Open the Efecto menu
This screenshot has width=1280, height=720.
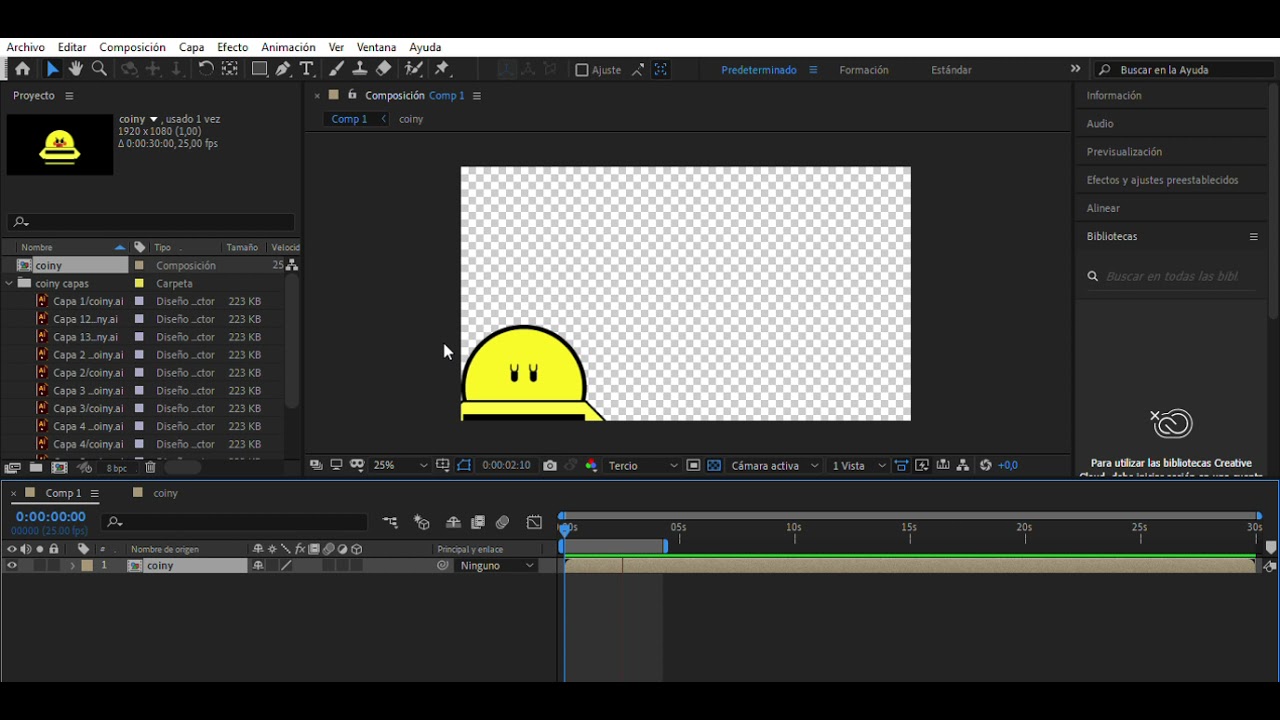(x=232, y=47)
